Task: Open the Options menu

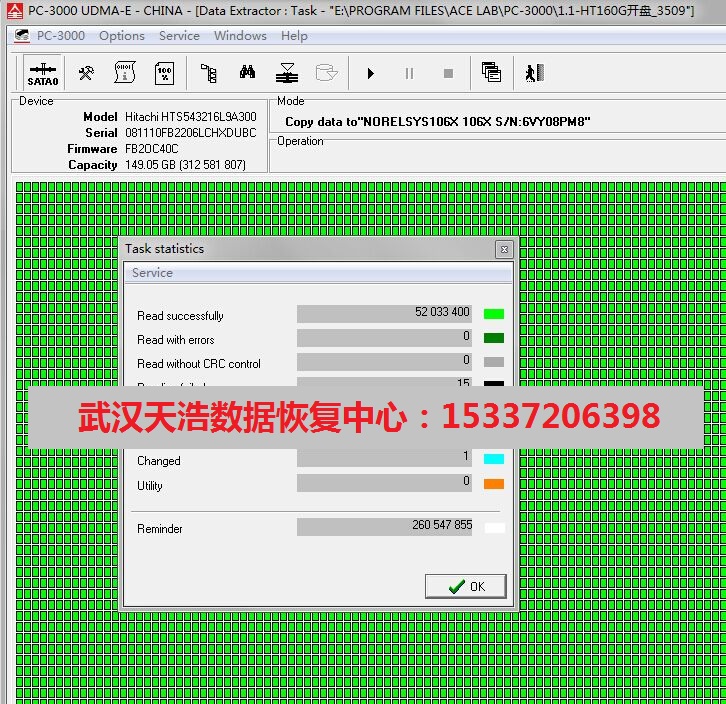Action: coord(122,36)
